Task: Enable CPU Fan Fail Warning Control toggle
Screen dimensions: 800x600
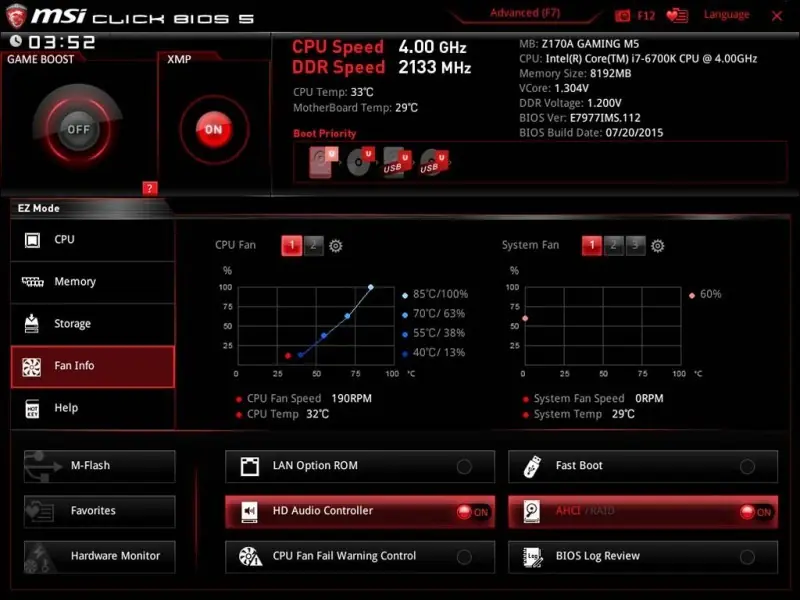Action: click(464, 557)
